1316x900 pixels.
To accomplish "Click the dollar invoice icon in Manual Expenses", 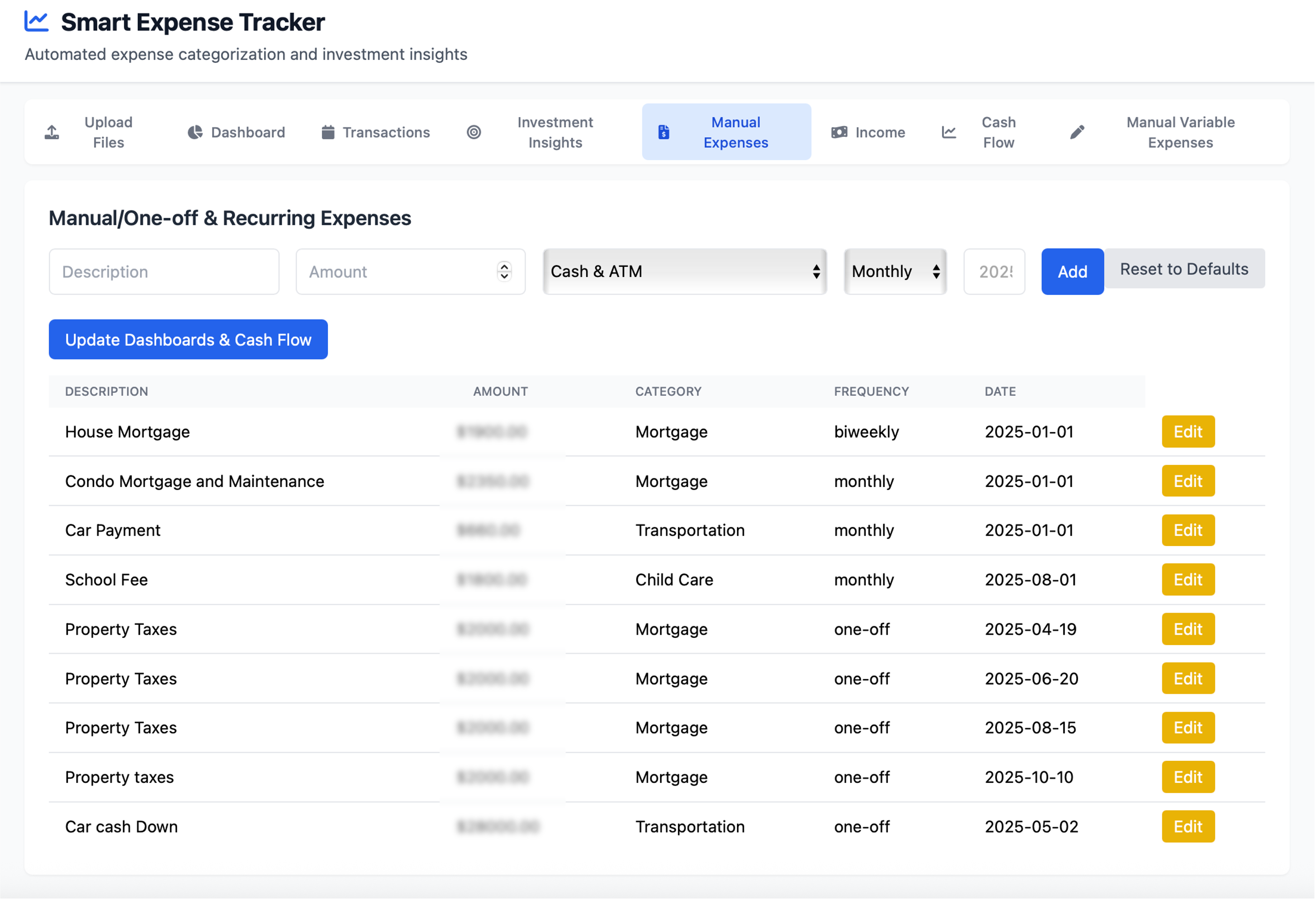I will coord(664,132).
